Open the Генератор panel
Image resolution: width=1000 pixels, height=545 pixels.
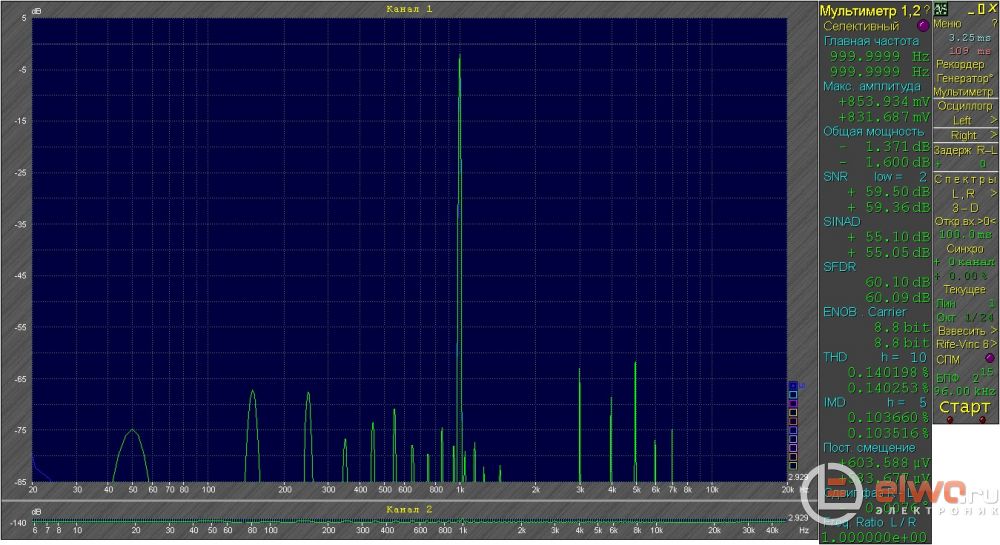[x=964, y=78]
